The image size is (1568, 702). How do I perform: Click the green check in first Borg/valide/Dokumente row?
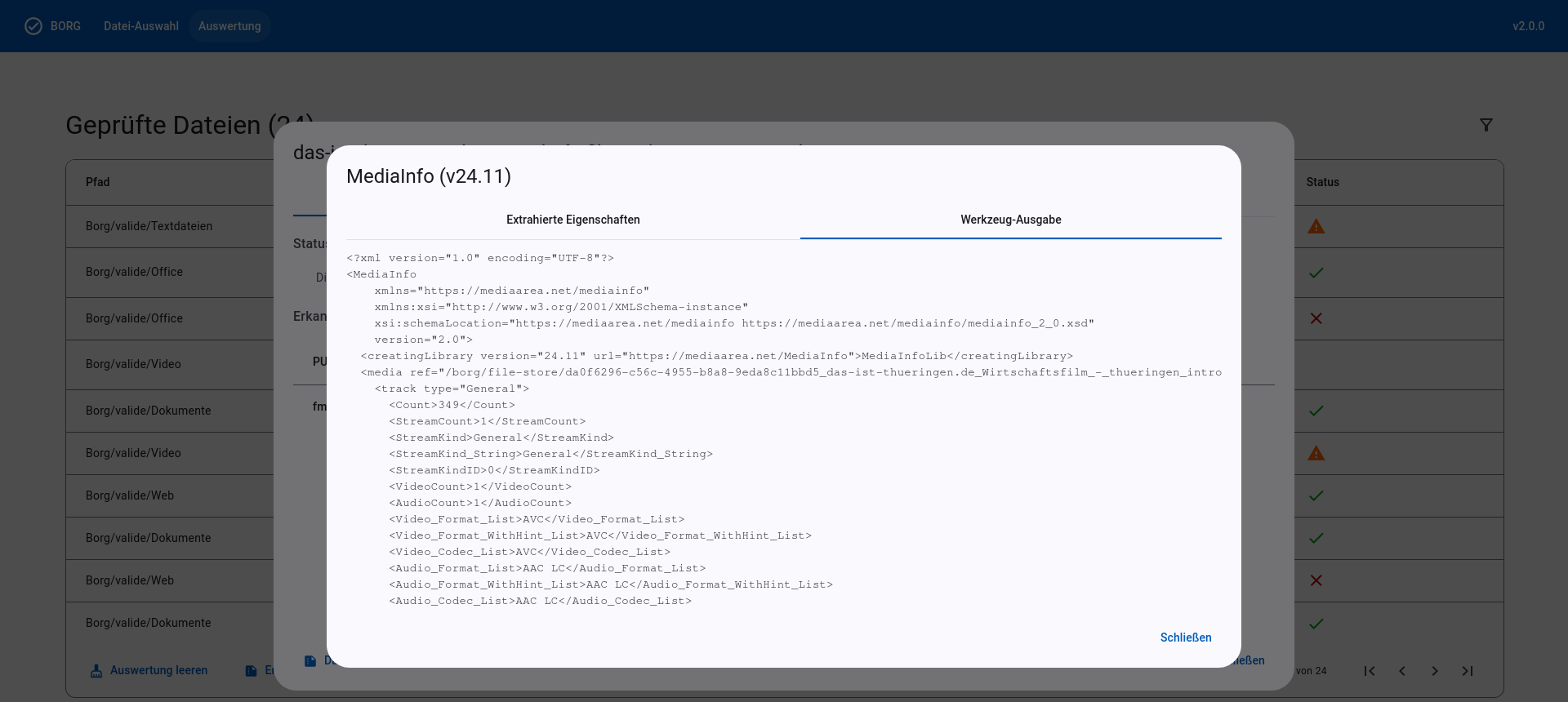1316,411
